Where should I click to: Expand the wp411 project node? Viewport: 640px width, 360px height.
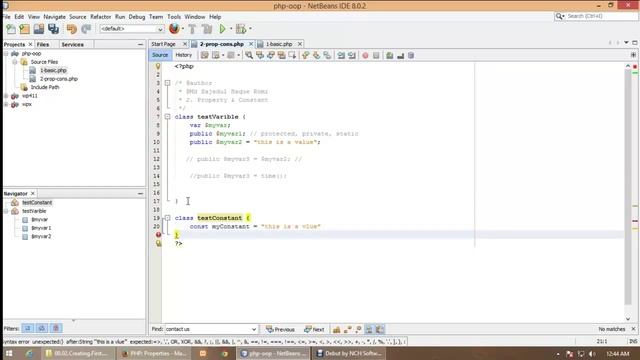[6, 96]
